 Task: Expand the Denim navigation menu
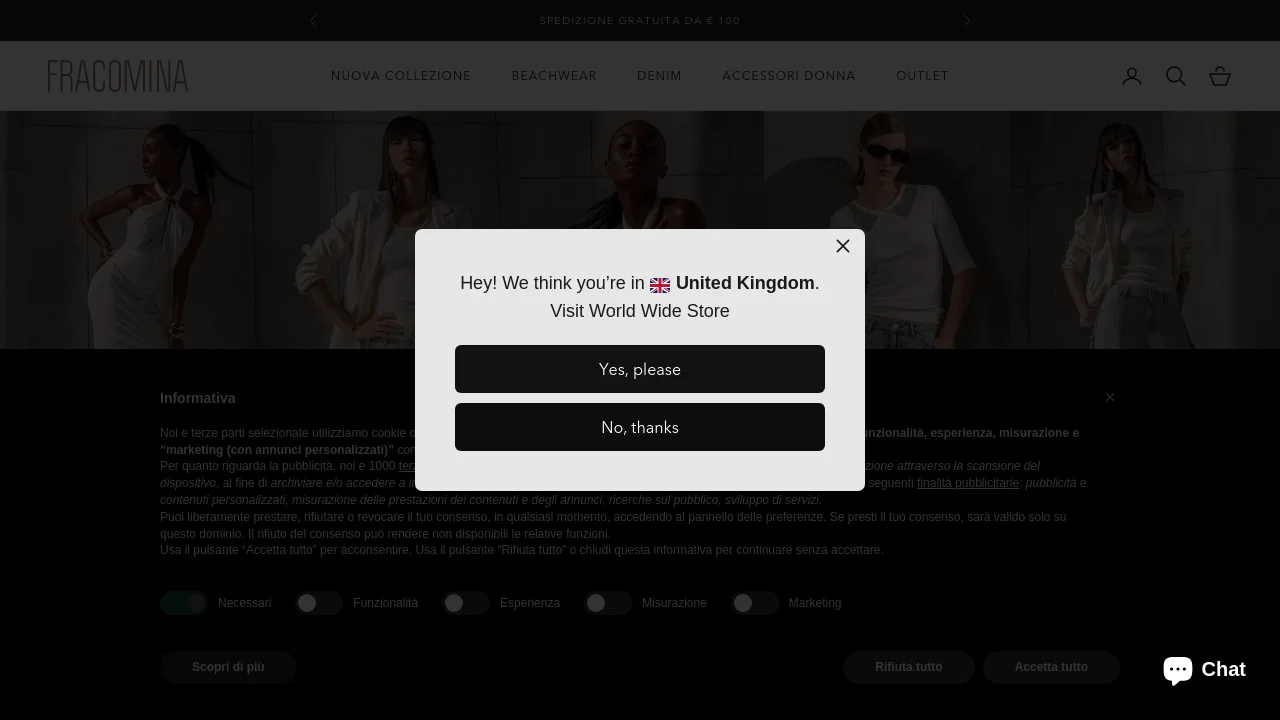point(659,76)
